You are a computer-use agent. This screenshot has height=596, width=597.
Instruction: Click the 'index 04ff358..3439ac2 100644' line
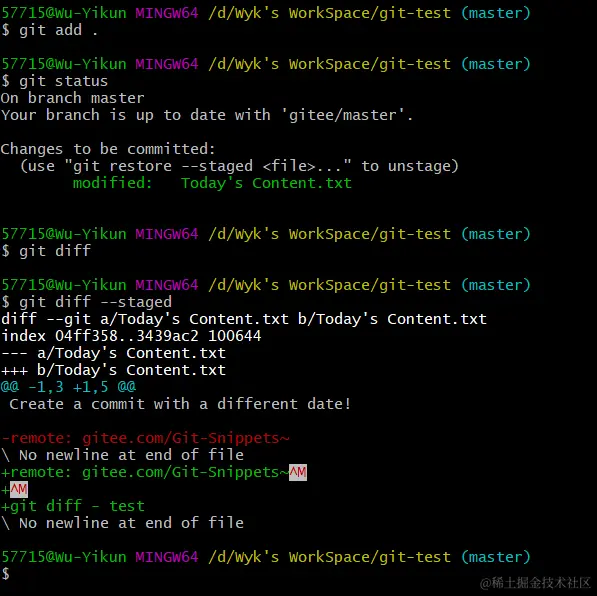pyautogui.click(x=131, y=336)
